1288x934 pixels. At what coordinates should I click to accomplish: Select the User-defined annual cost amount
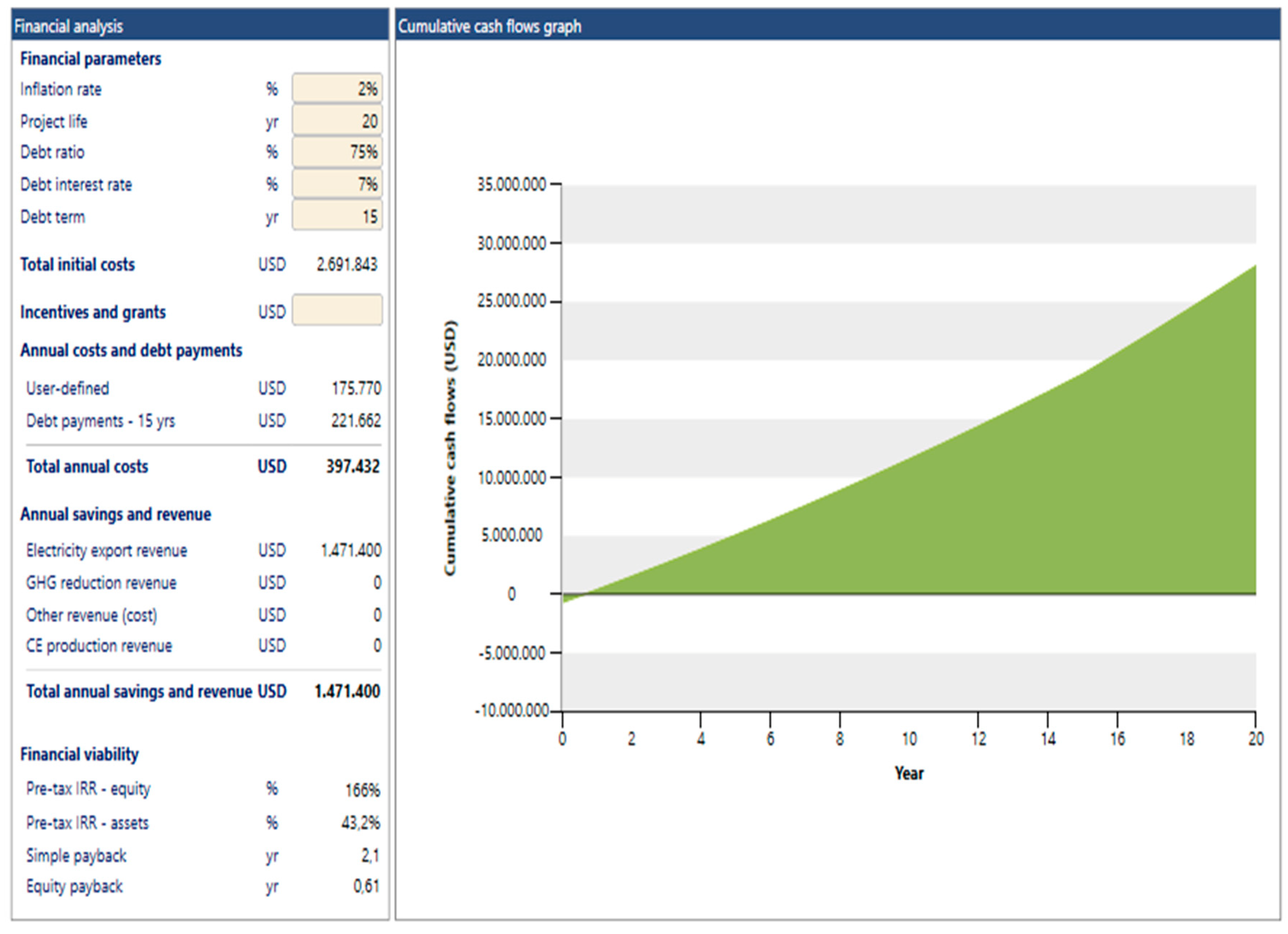click(356, 388)
